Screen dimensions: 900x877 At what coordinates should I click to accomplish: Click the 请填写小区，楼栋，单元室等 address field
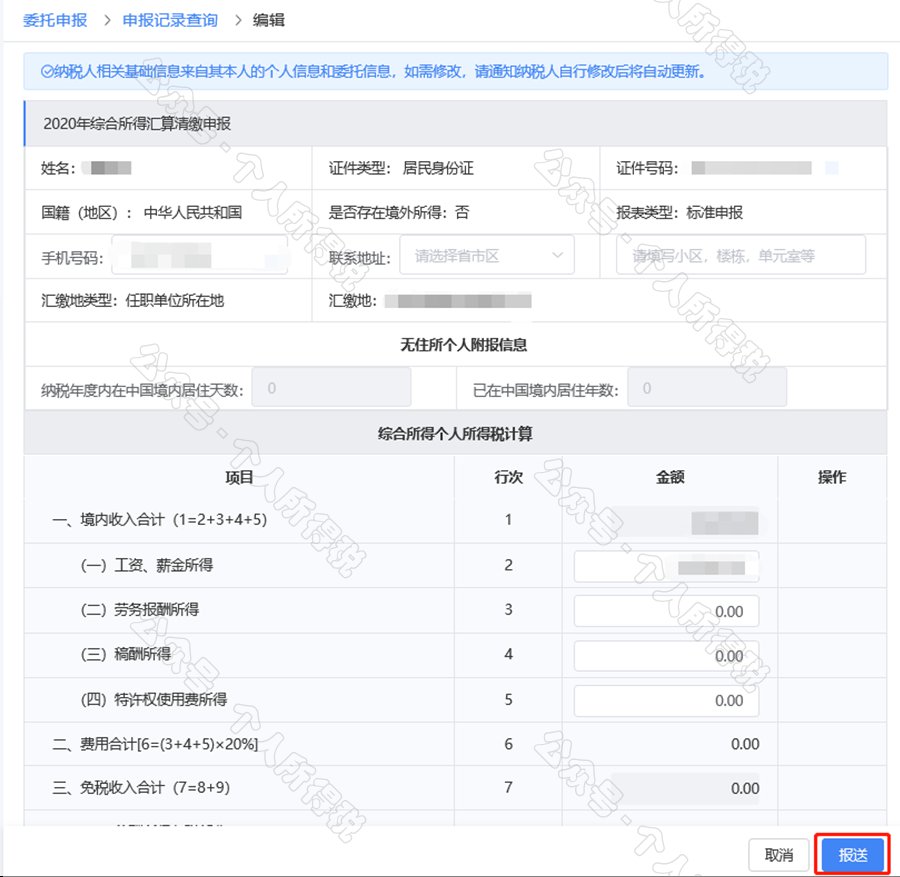click(x=740, y=256)
